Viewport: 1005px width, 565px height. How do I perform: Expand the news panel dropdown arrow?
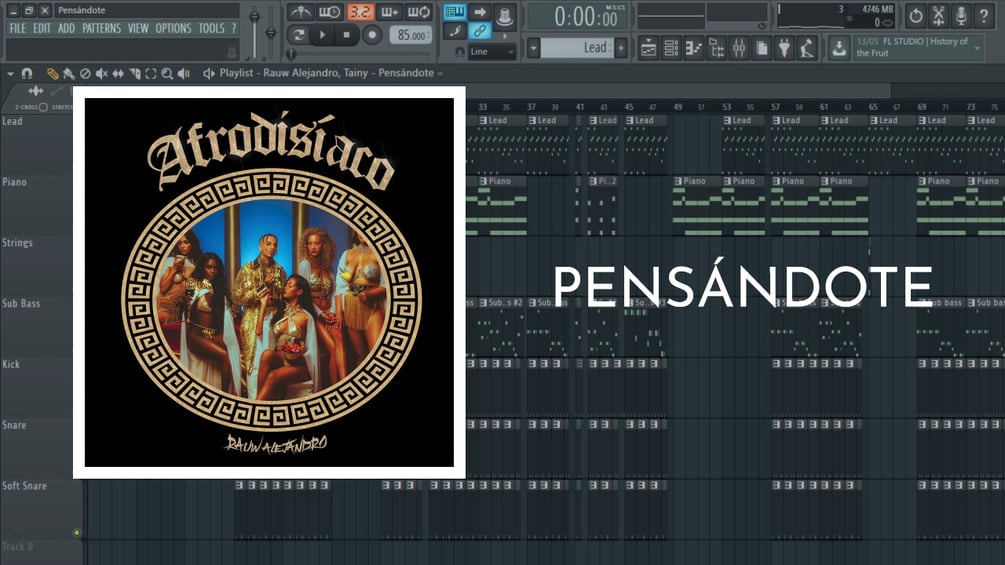(x=977, y=47)
